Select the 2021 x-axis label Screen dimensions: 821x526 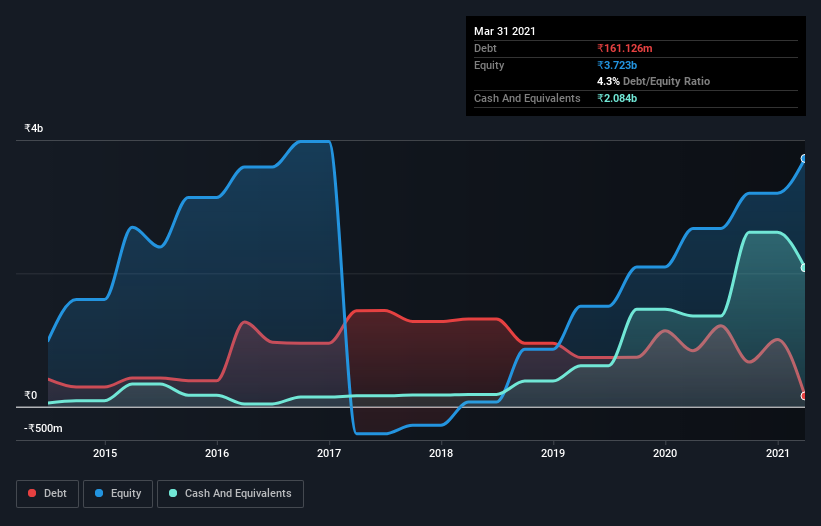[x=778, y=453]
